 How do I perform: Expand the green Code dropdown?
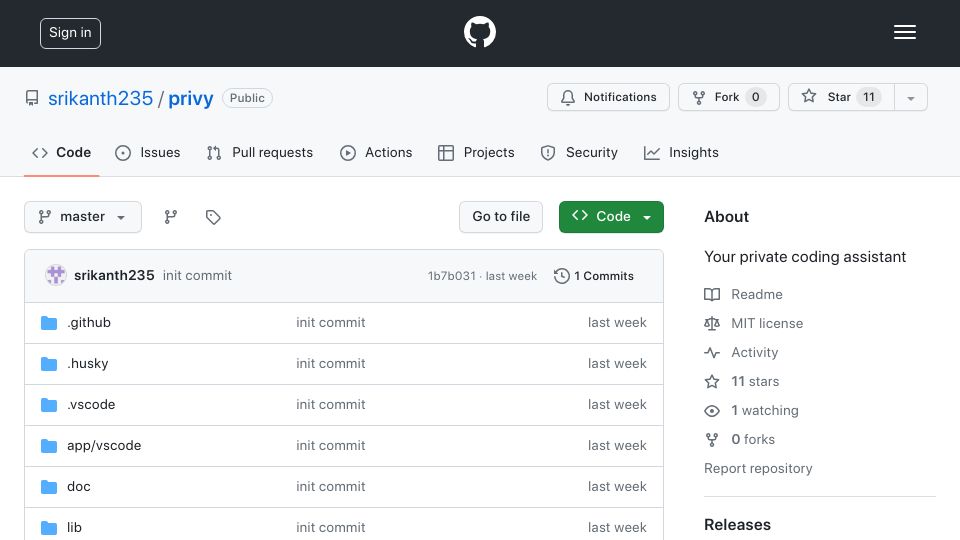pos(611,217)
